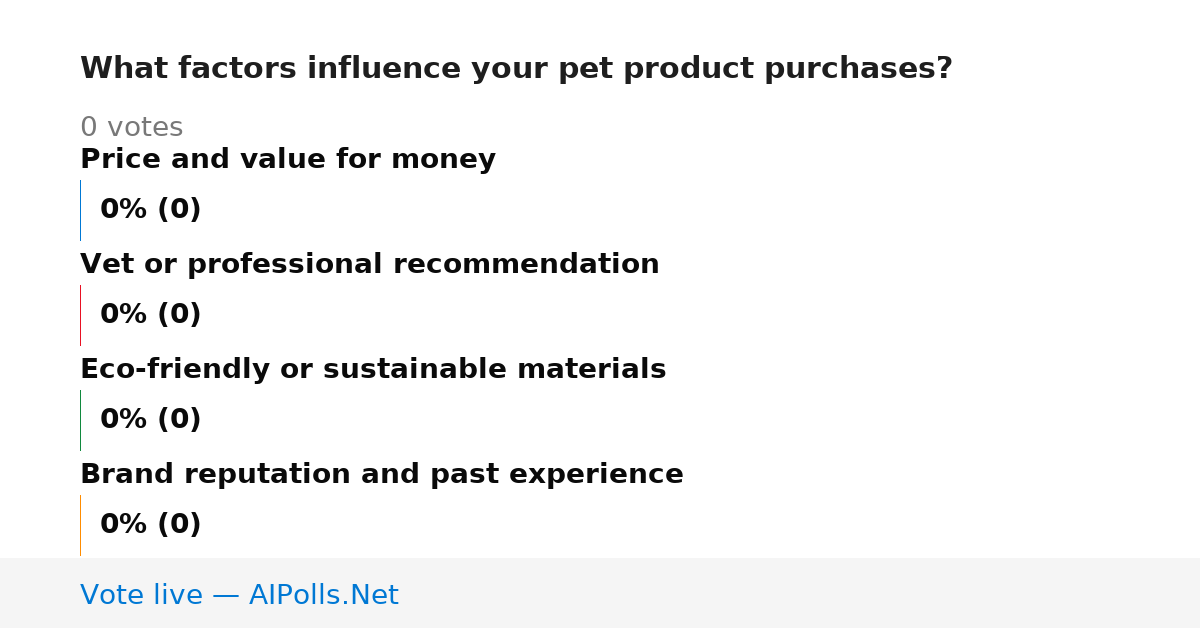Click 0% (0) result under Price option
The image size is (1200, 628).
pos(151,210)
